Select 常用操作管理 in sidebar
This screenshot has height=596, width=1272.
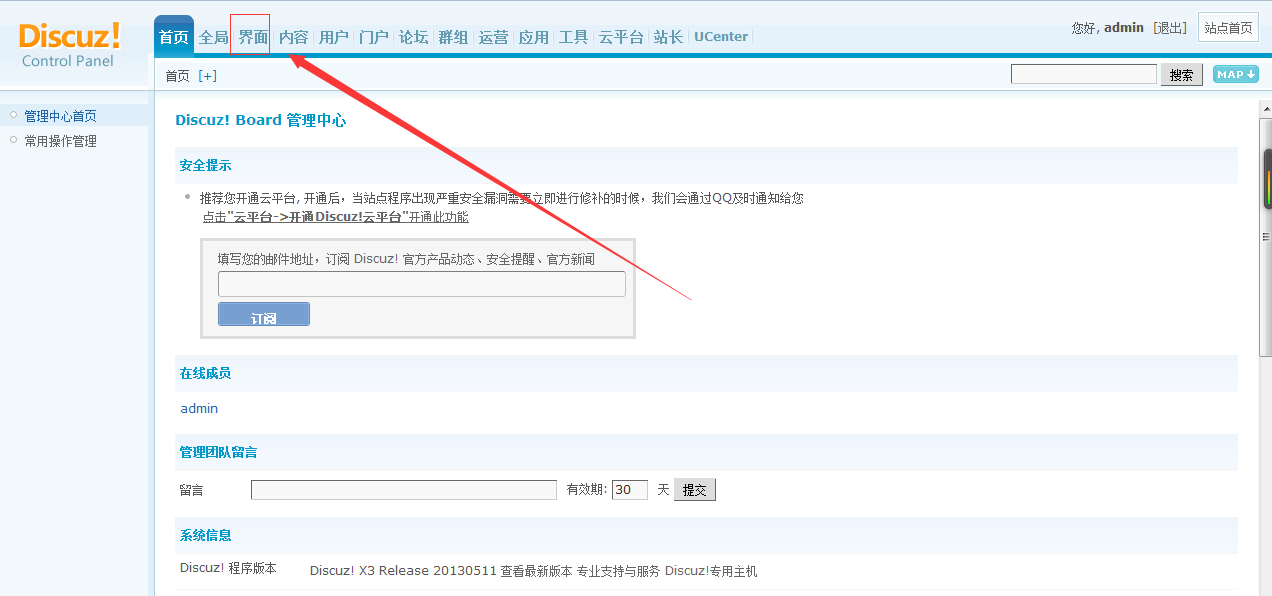tap(60, 141)
